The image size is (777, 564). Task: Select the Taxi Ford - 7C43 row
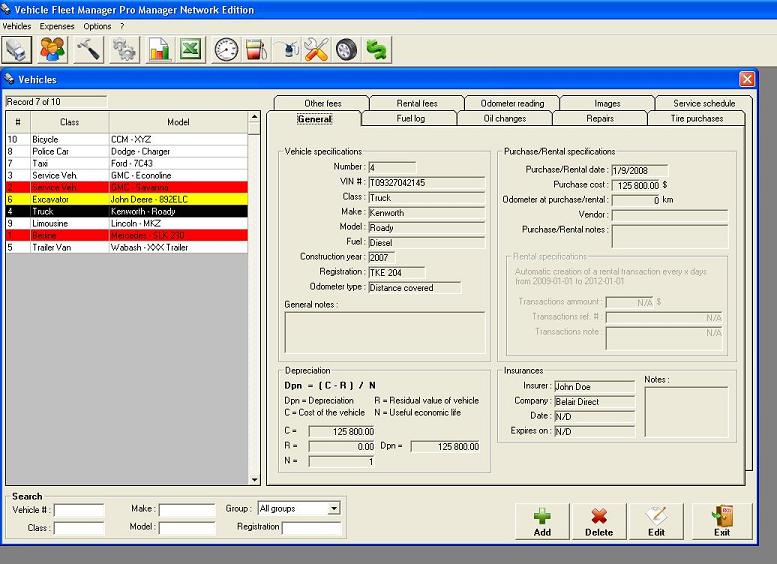127,163
